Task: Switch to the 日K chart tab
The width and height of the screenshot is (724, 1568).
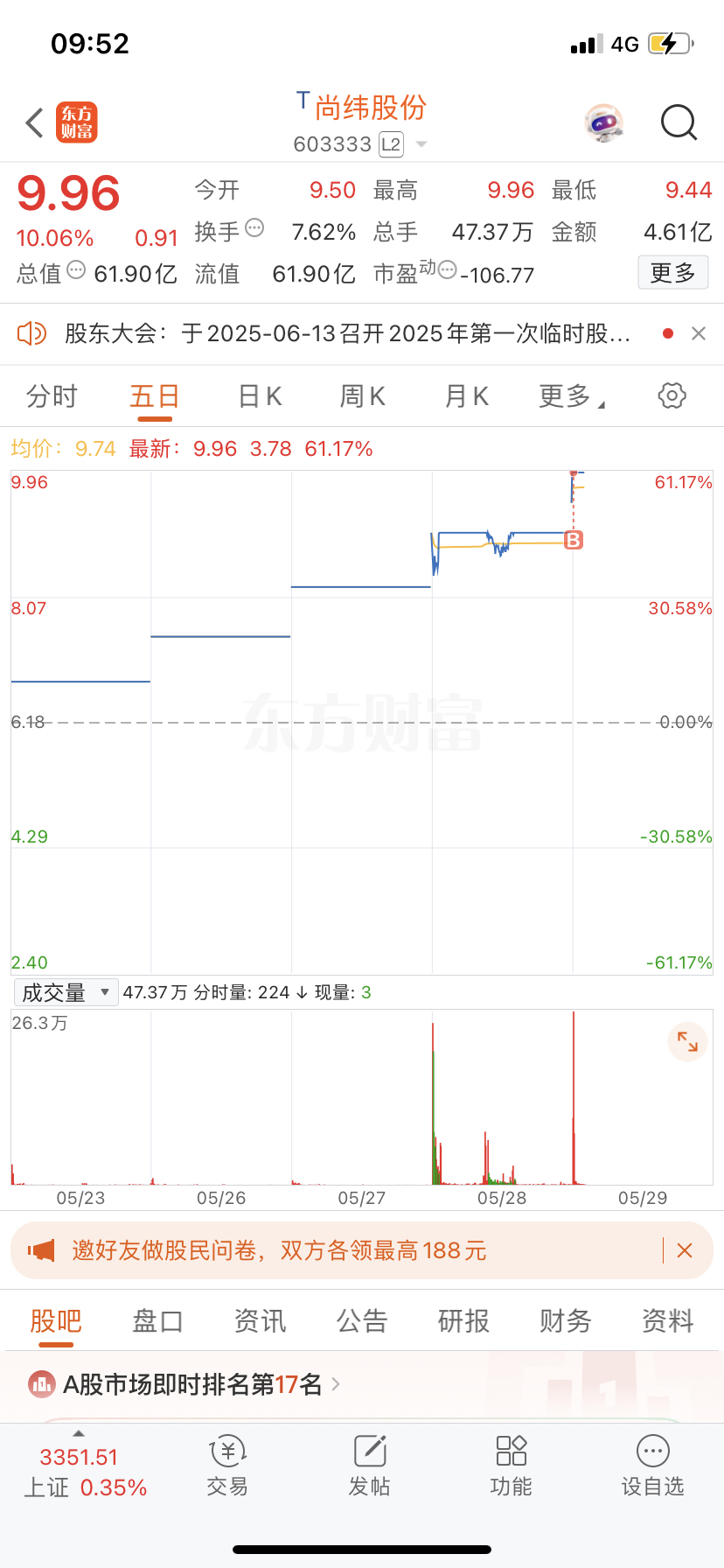Action: coord(260,396)
